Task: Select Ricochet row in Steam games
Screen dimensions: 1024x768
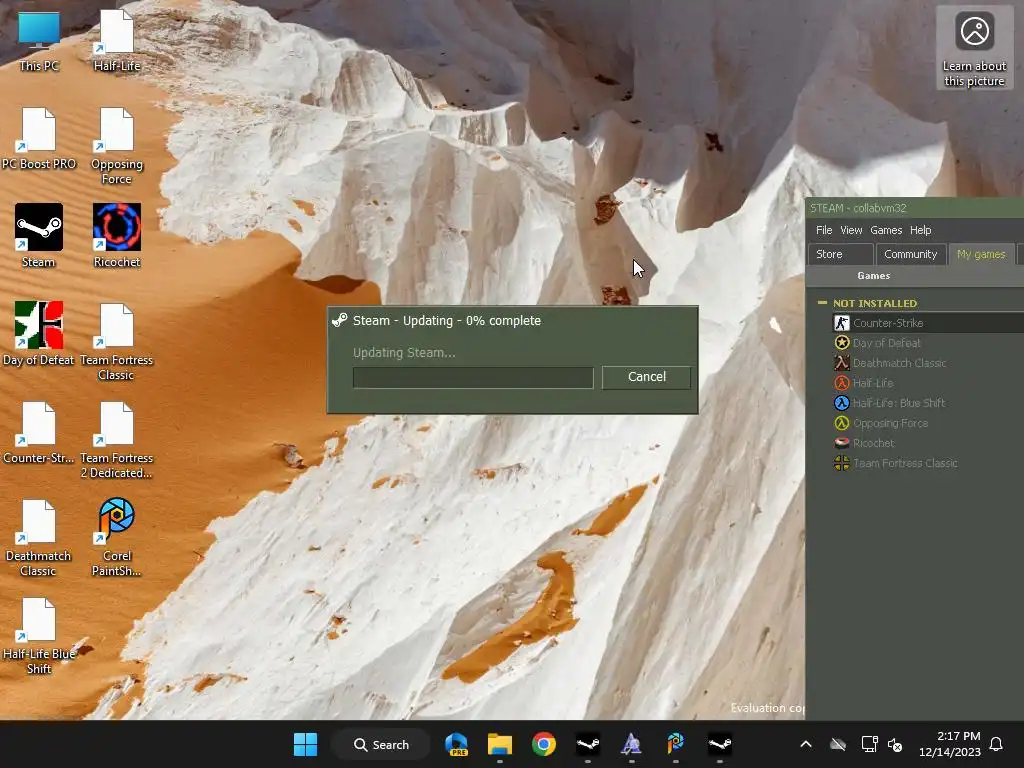Action: tap(929, 443)
